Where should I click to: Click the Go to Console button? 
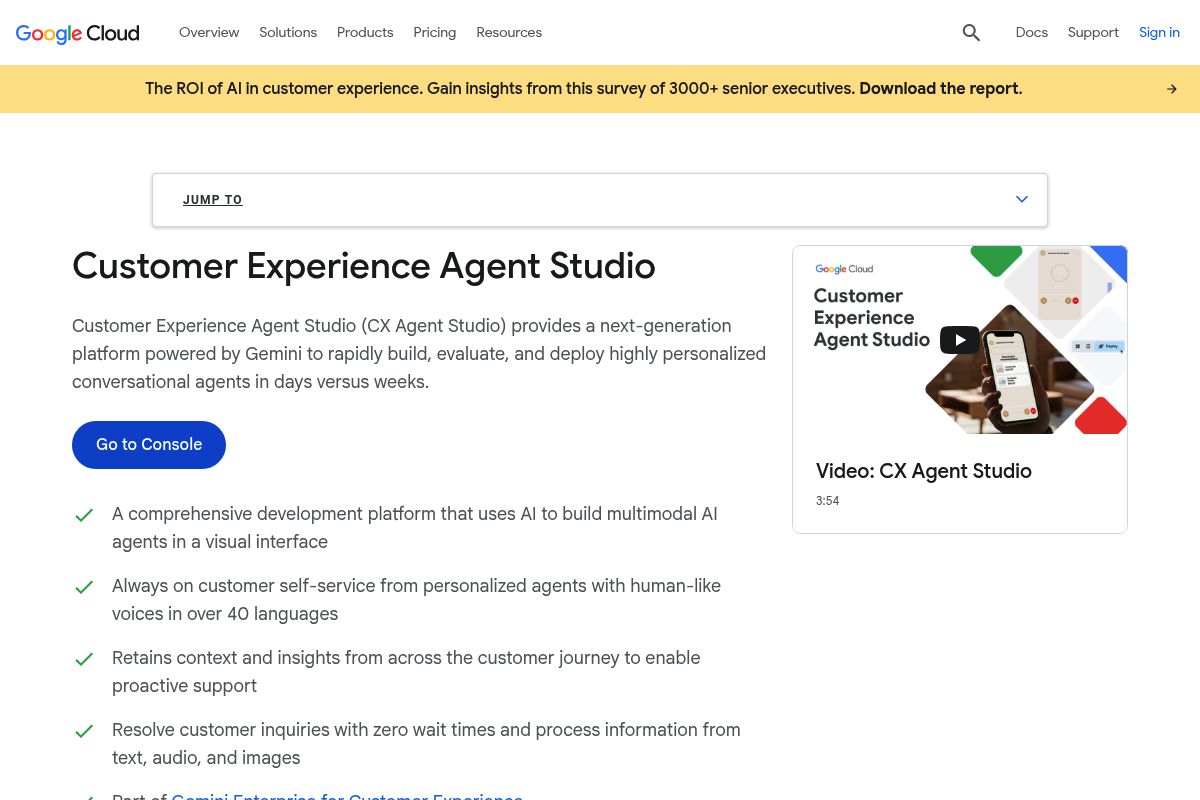[x=149, y=445]
